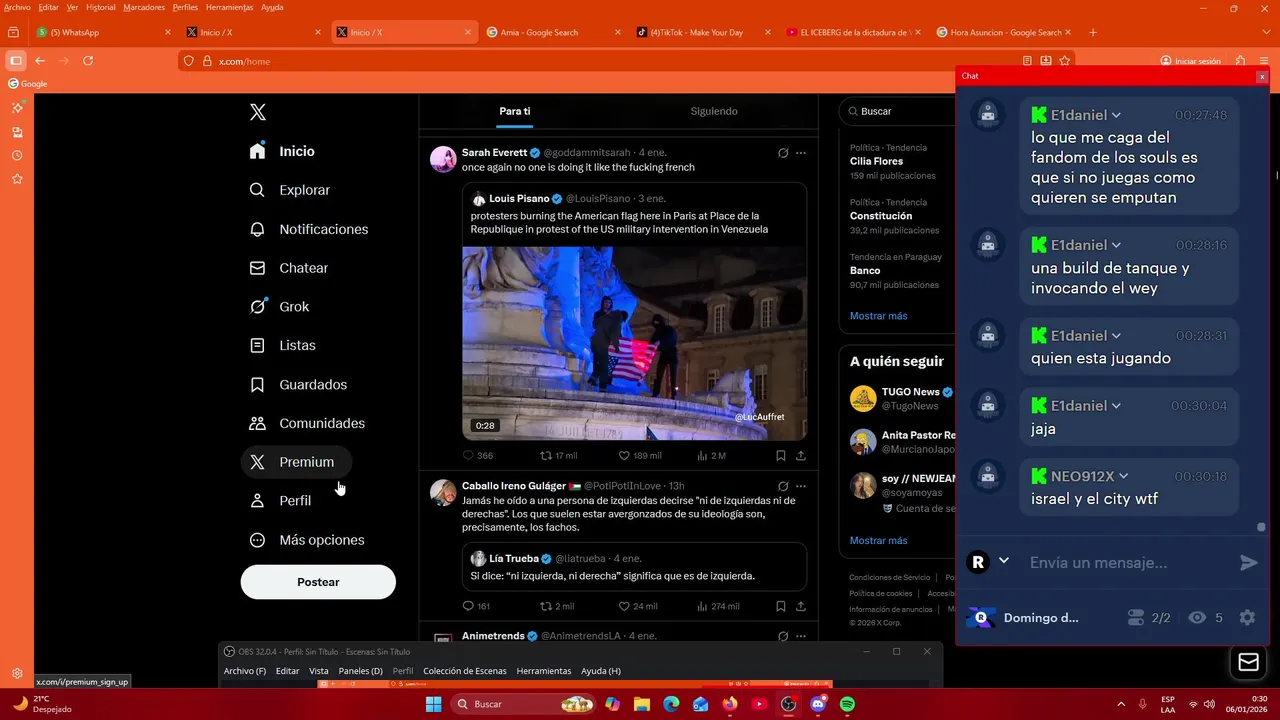Switch to WhatsApp browser tab

(104, 32)
